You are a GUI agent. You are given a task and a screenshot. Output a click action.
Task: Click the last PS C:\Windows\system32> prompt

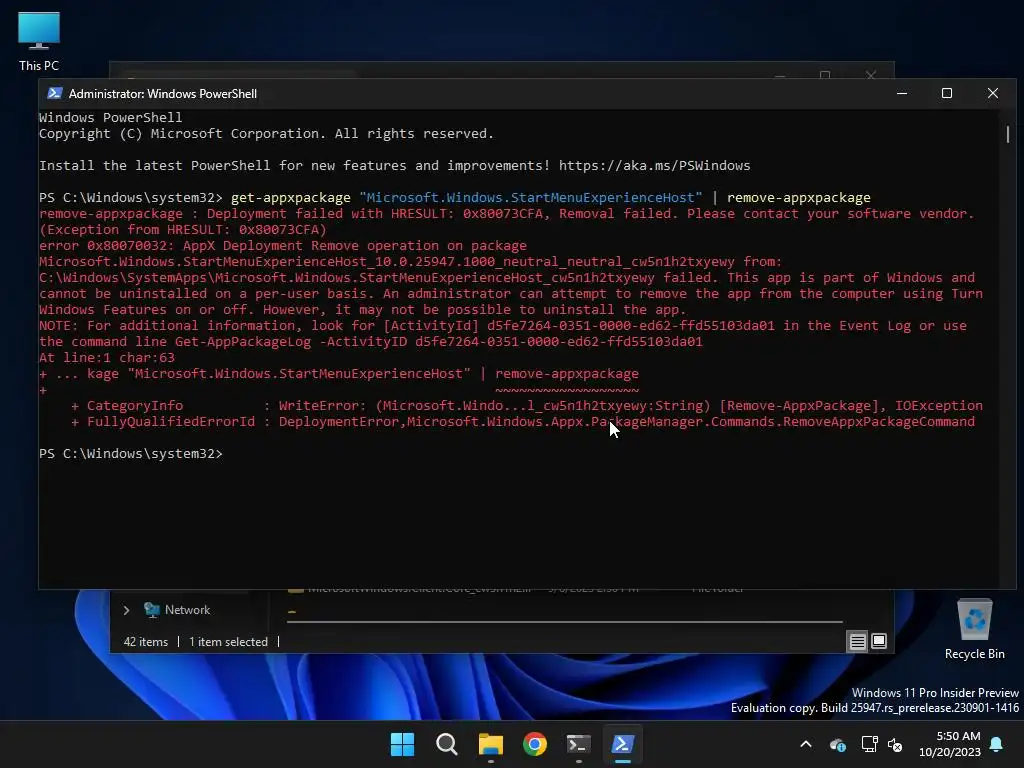(131, 454)
